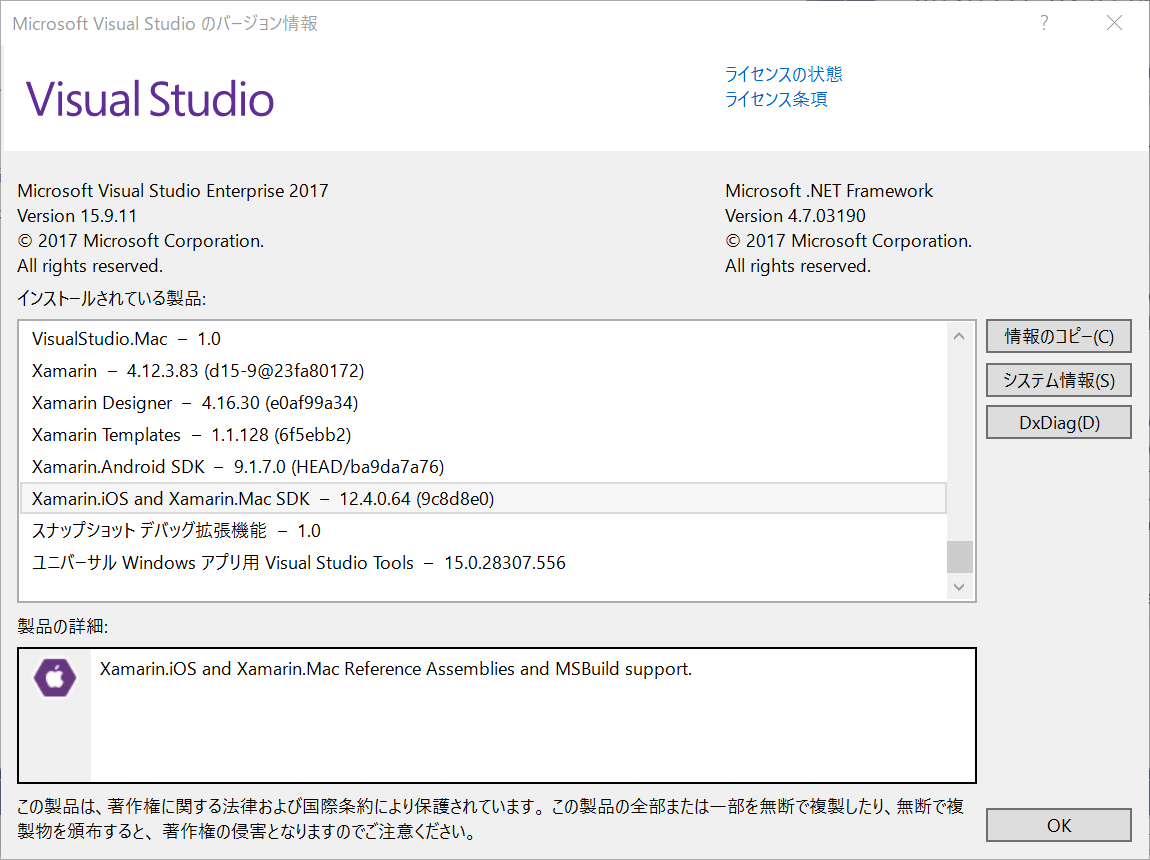Click the Version 15.9.11 text
Viewport: 1150px width, 860px height.
(77, 216)
